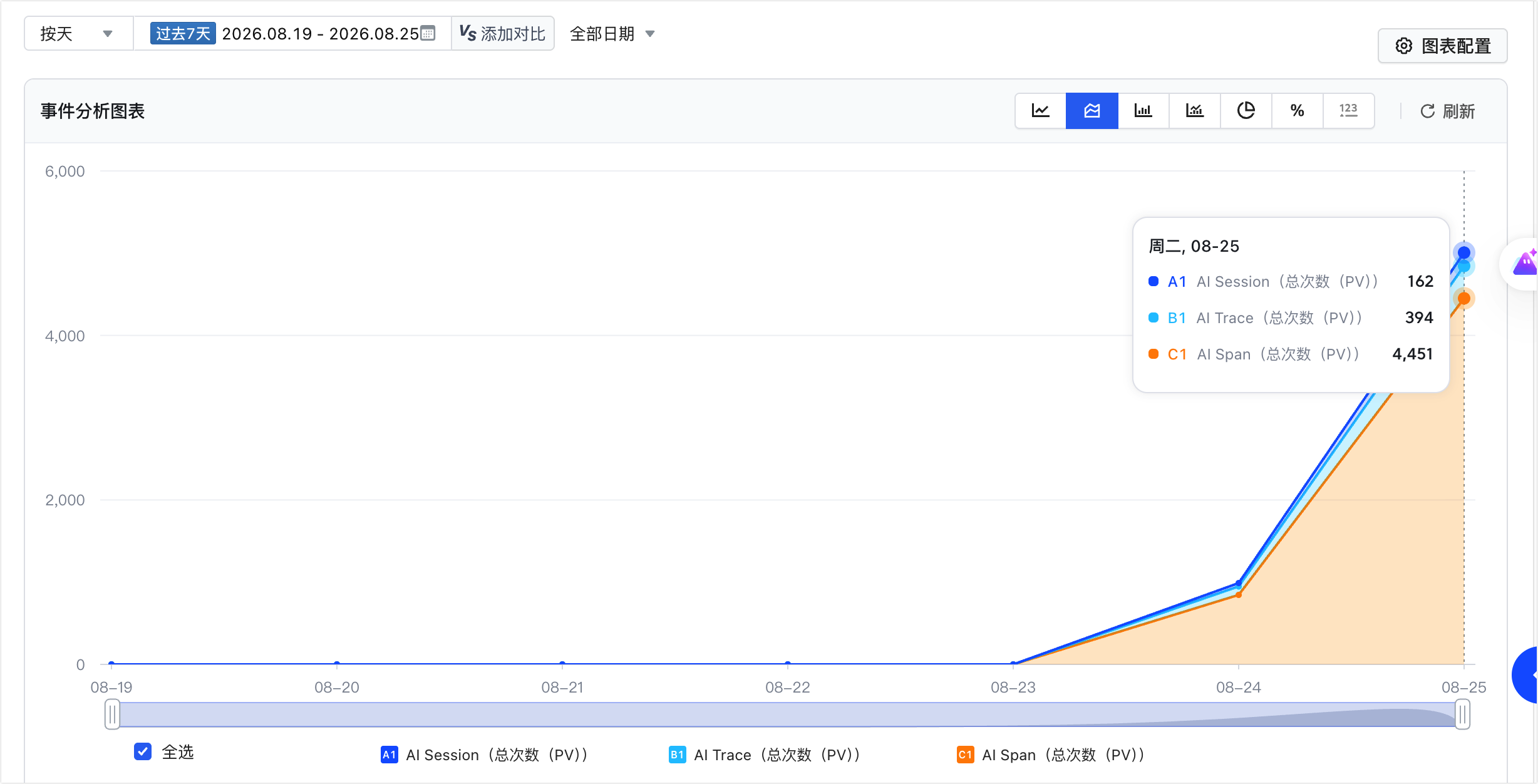The image size is (1538, 784).
Task: Toggle A1 AI Session legend series
Action: [x=484, y=755]
